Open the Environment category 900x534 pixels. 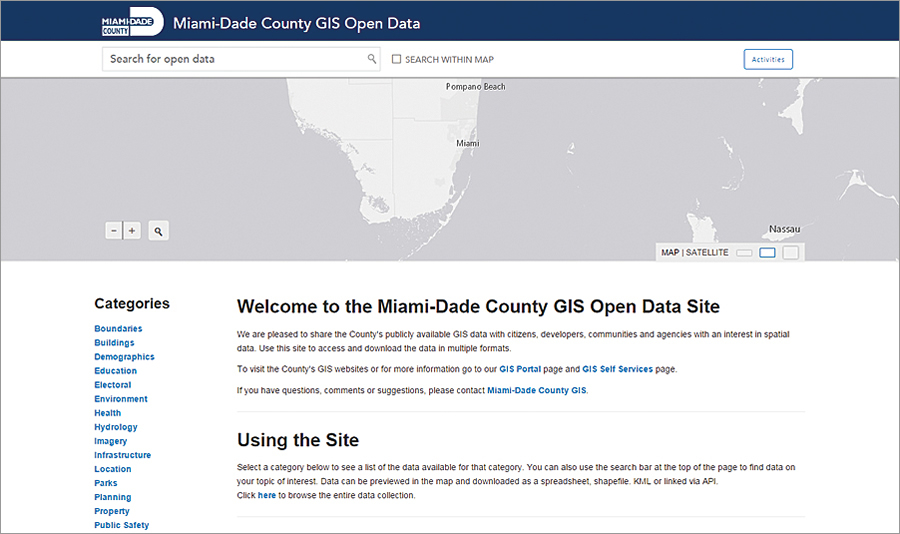pyautogui.click(x=121, y=399)
